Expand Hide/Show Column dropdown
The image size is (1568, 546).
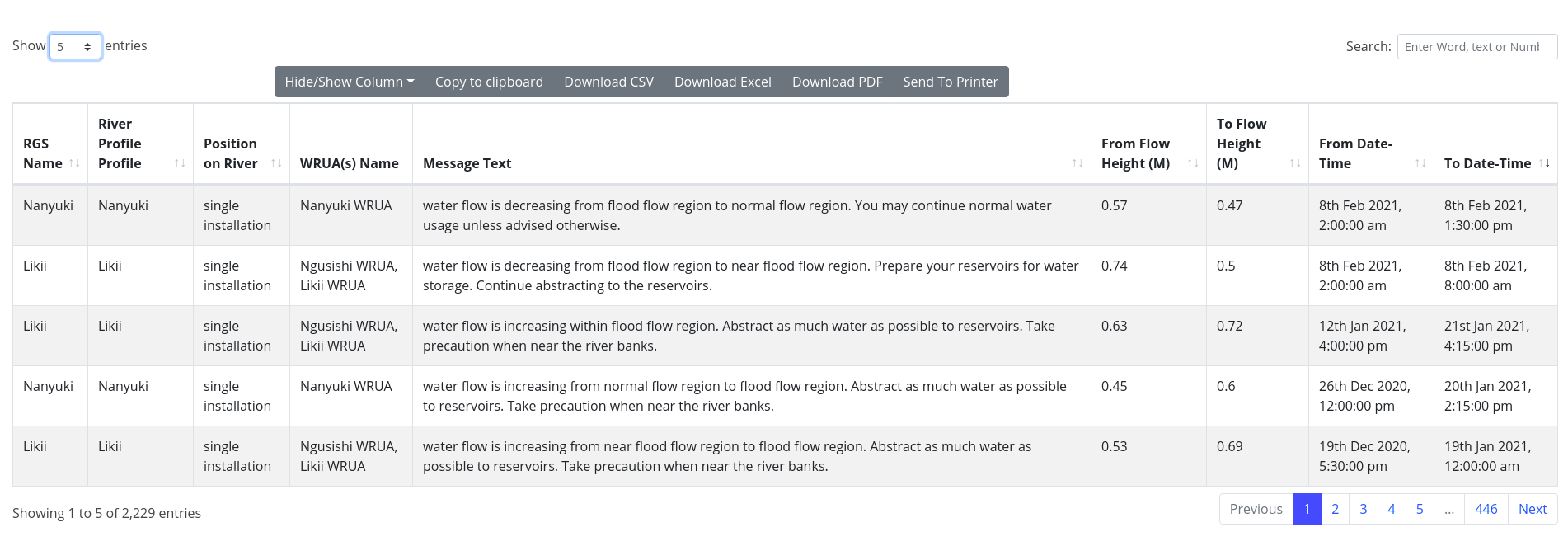coord(350,82)
